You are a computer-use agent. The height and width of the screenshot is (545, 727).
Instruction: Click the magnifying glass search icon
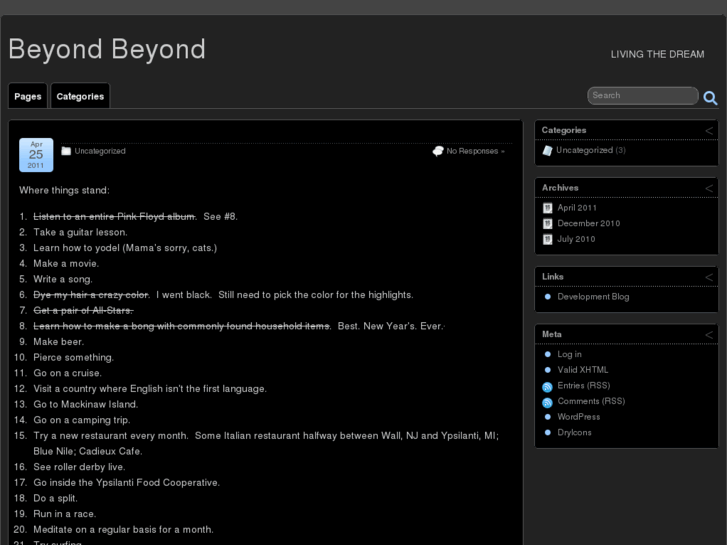pyautogui.click(x=710, y=97)
